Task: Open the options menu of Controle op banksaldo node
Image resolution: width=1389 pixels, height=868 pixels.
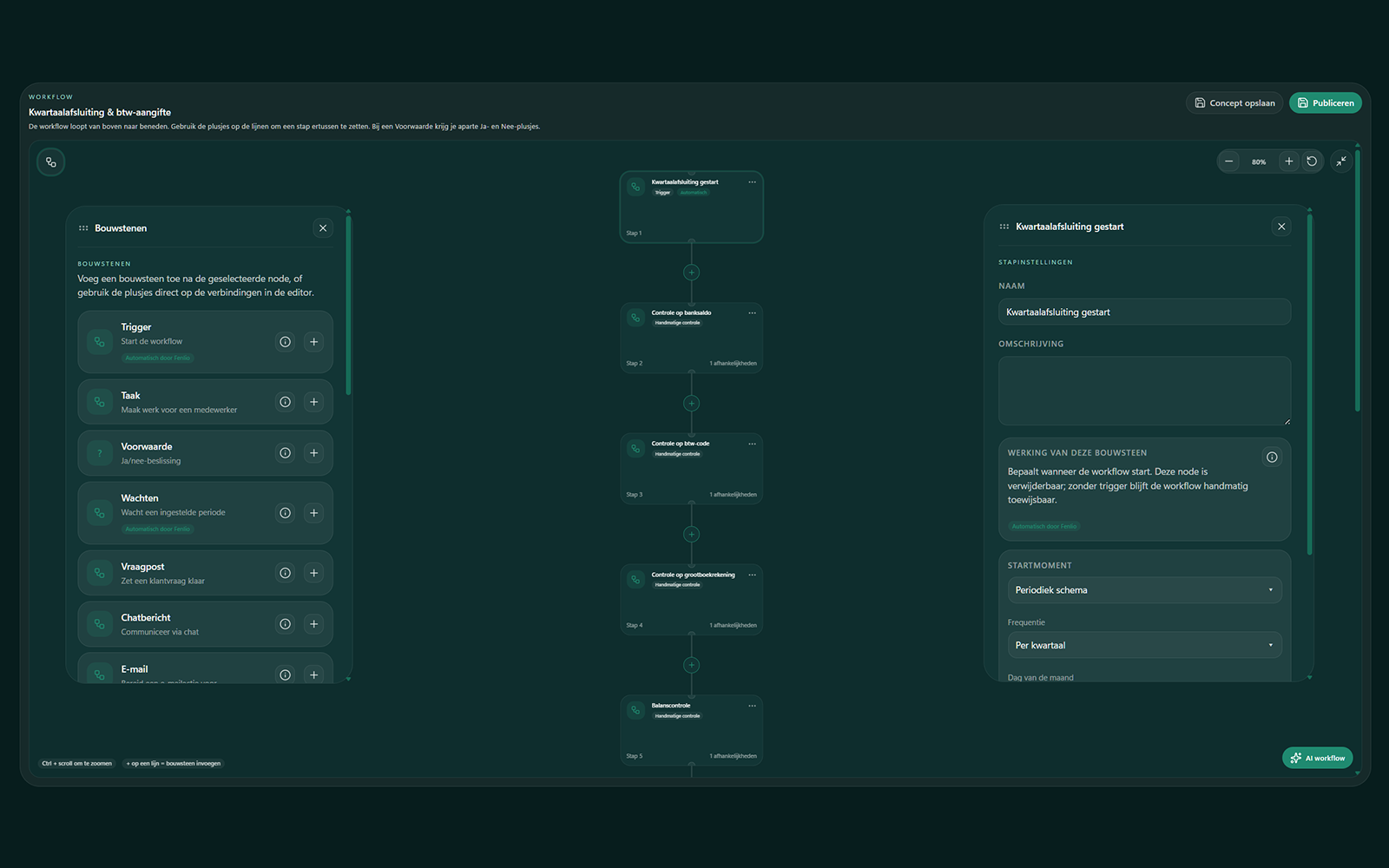Action: pyautogui.click(x=752, y=313)
